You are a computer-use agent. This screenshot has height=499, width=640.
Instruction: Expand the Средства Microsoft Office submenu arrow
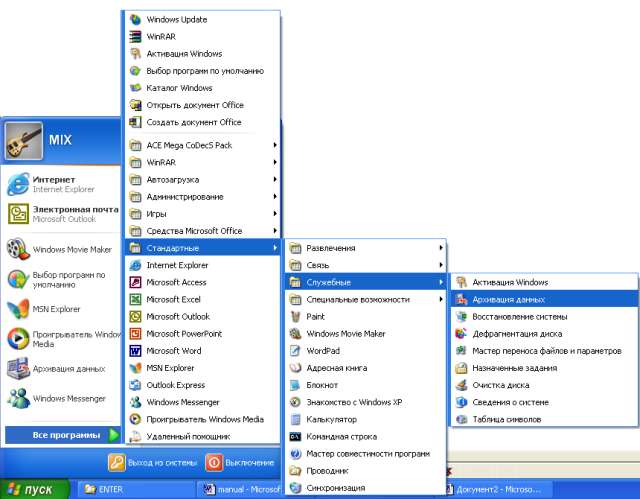tap(275, 231)
